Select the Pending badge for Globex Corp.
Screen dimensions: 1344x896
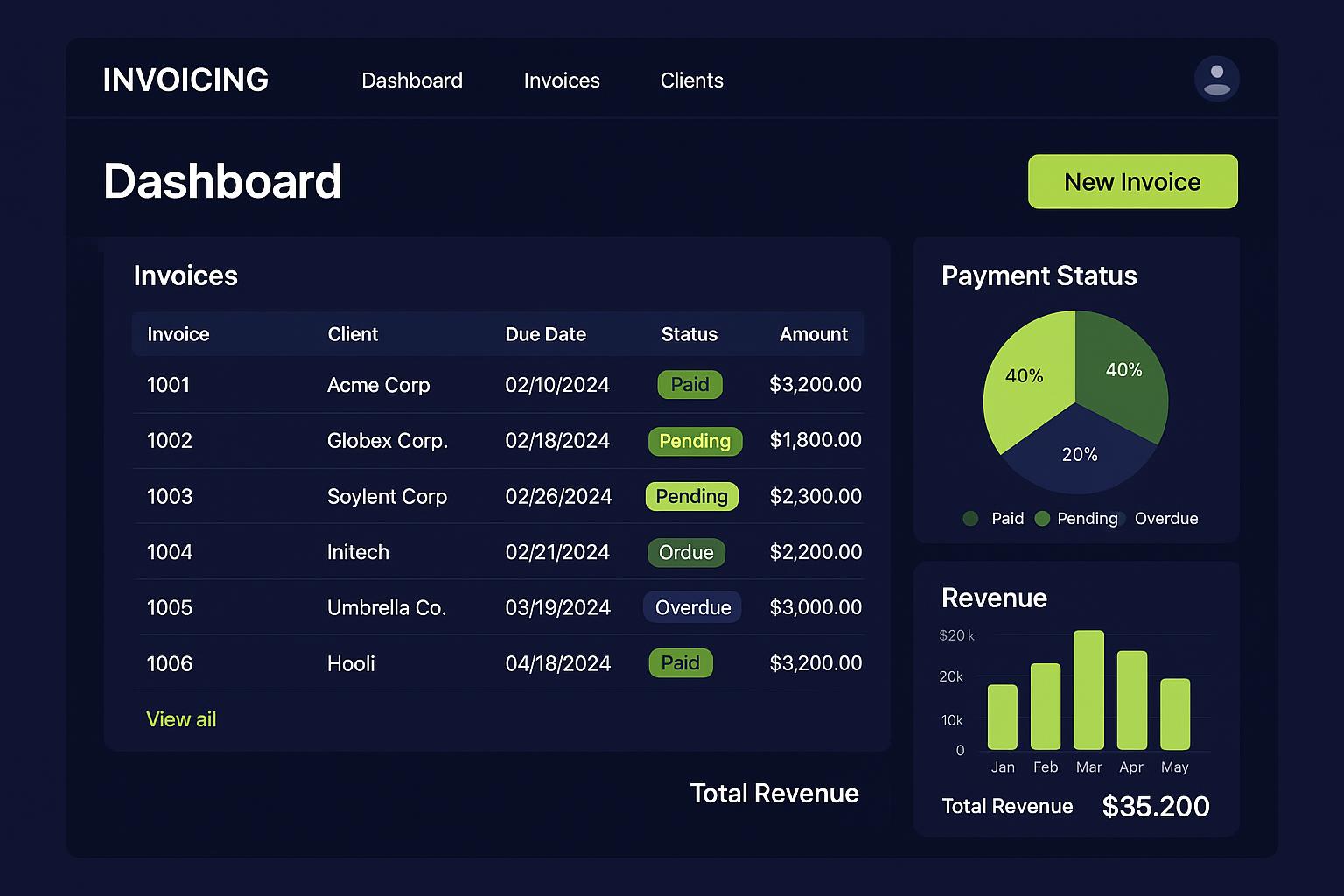[695, 441]
